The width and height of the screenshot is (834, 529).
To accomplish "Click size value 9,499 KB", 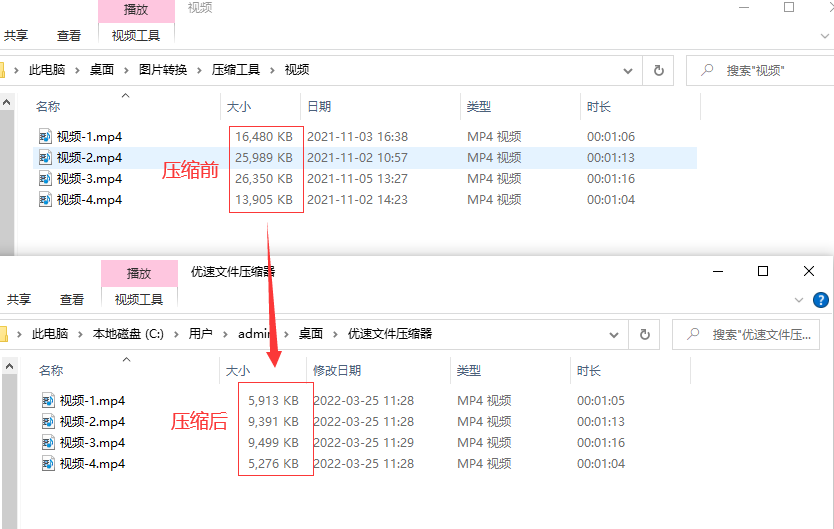I will click(273, 442).
